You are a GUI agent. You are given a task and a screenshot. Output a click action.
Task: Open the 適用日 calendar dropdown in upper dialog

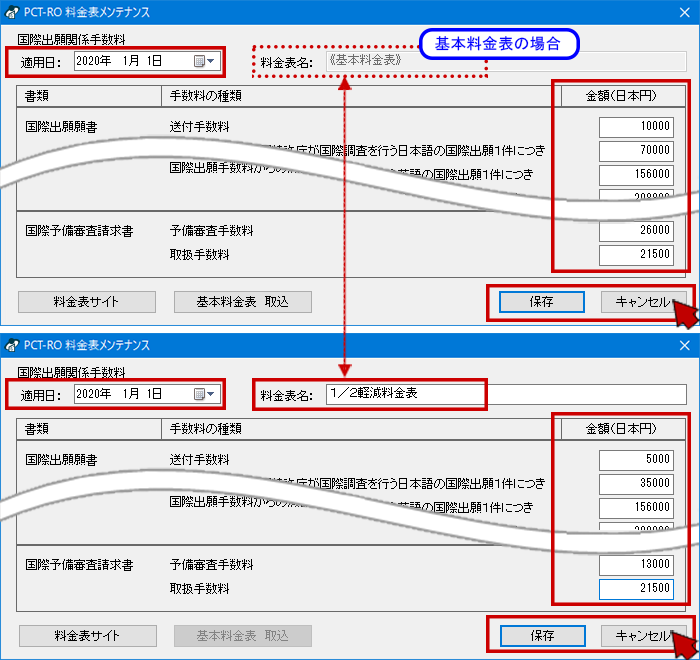coord(204,61)
